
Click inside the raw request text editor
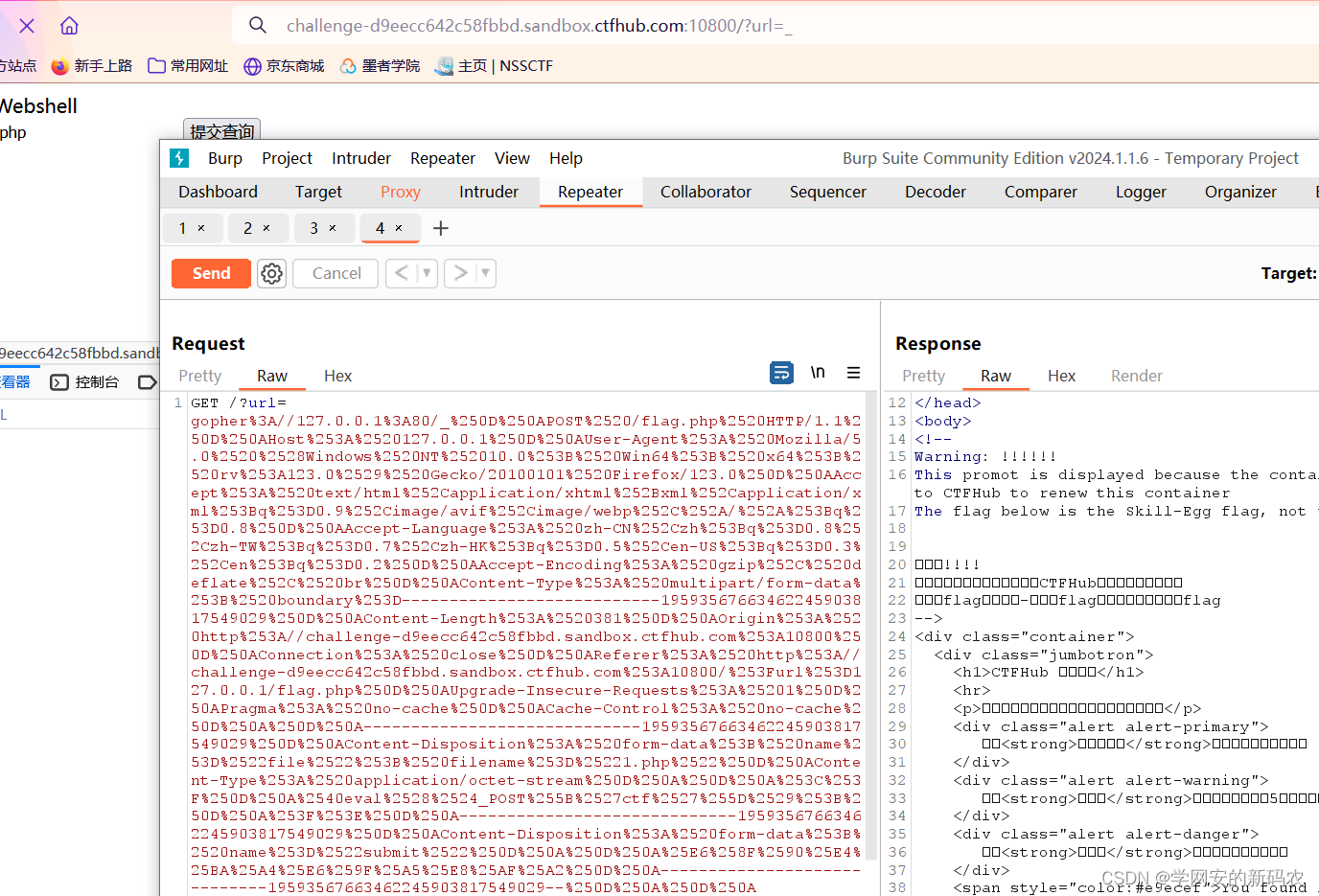tap(525, 644)
